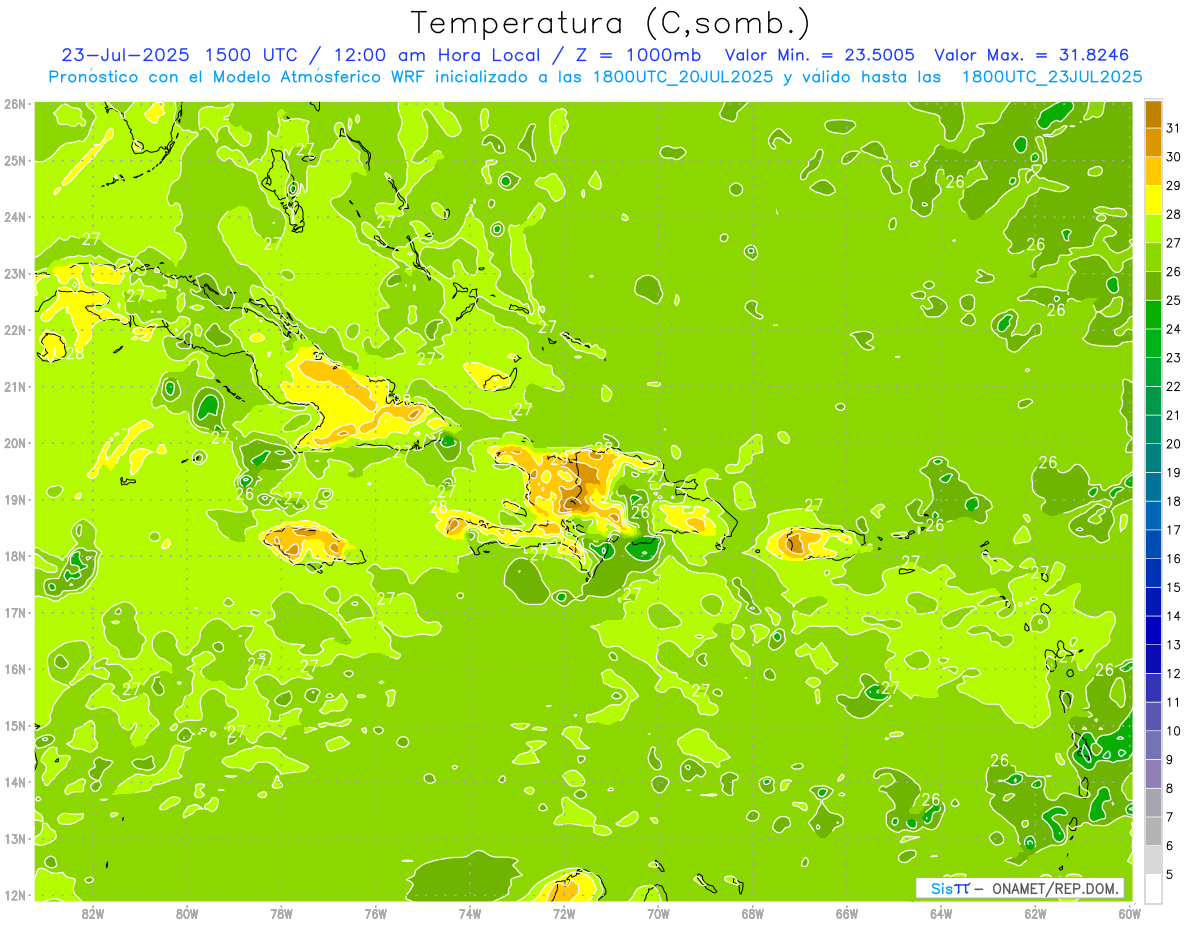Click the 60W longitude axis label
Screen dimensions: 1200x927
click(1129, 913)
